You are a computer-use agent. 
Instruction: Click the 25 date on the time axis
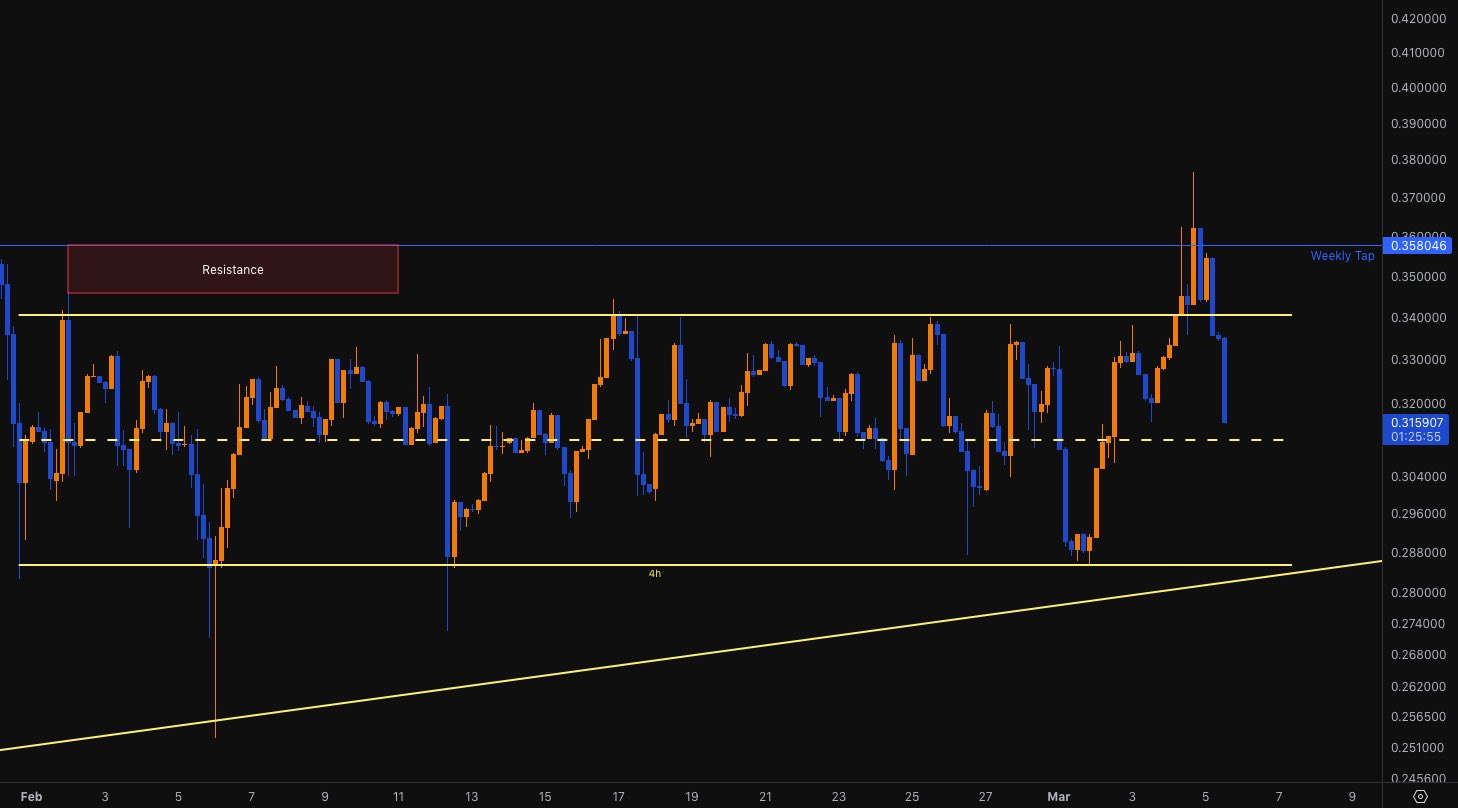(x=912, y=797)
